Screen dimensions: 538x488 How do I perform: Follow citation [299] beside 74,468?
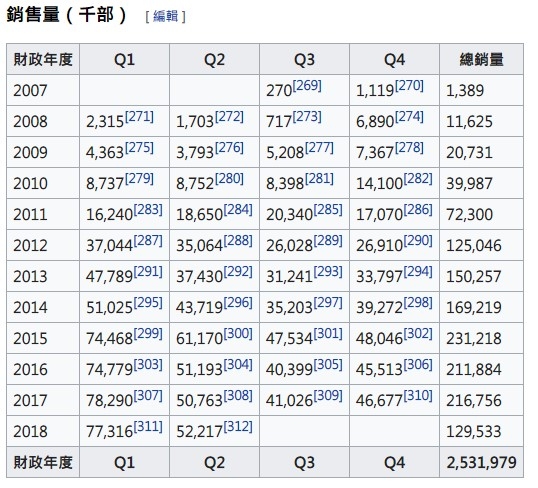[148, 334]
